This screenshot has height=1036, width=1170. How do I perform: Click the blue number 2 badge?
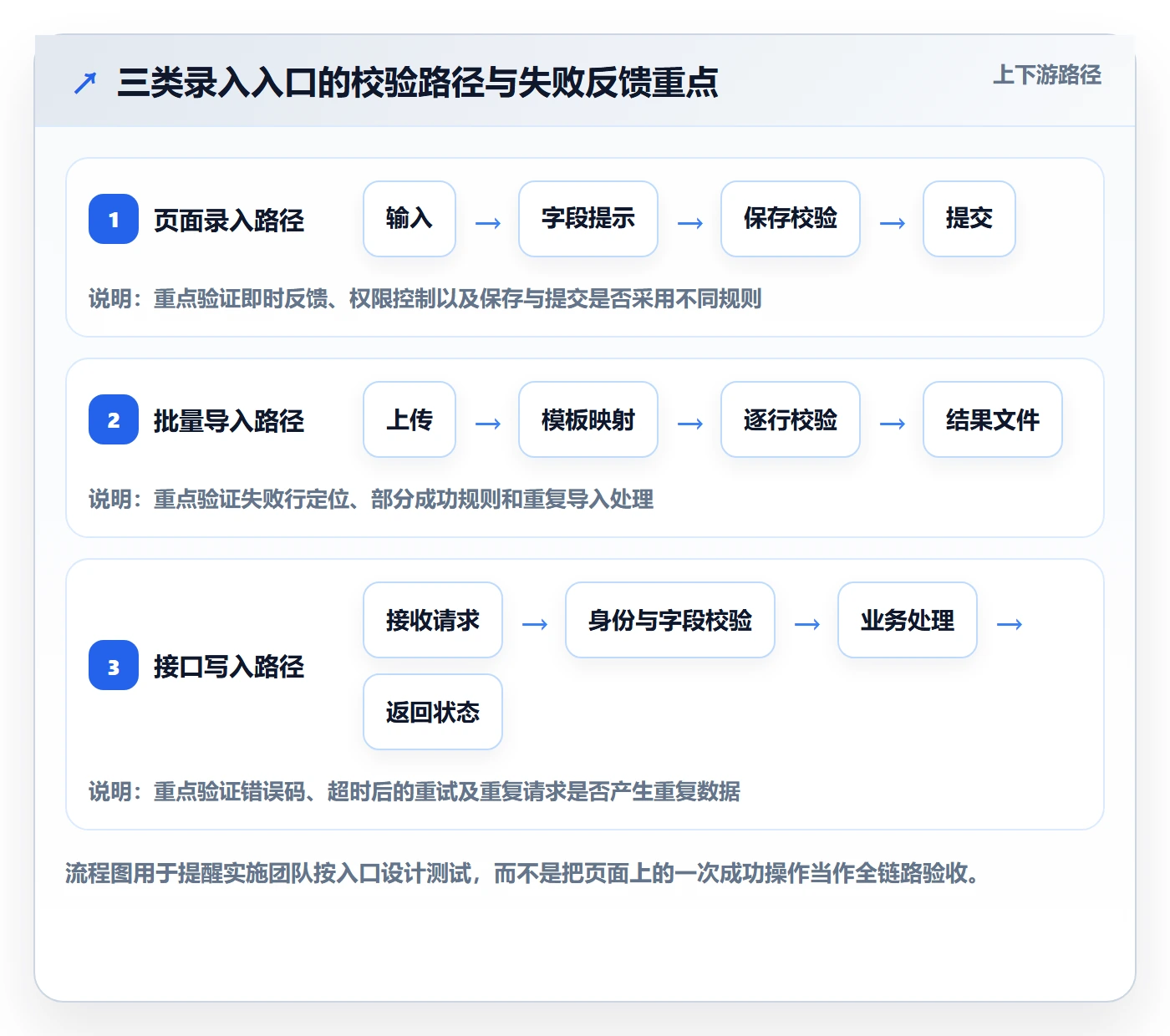114,419
